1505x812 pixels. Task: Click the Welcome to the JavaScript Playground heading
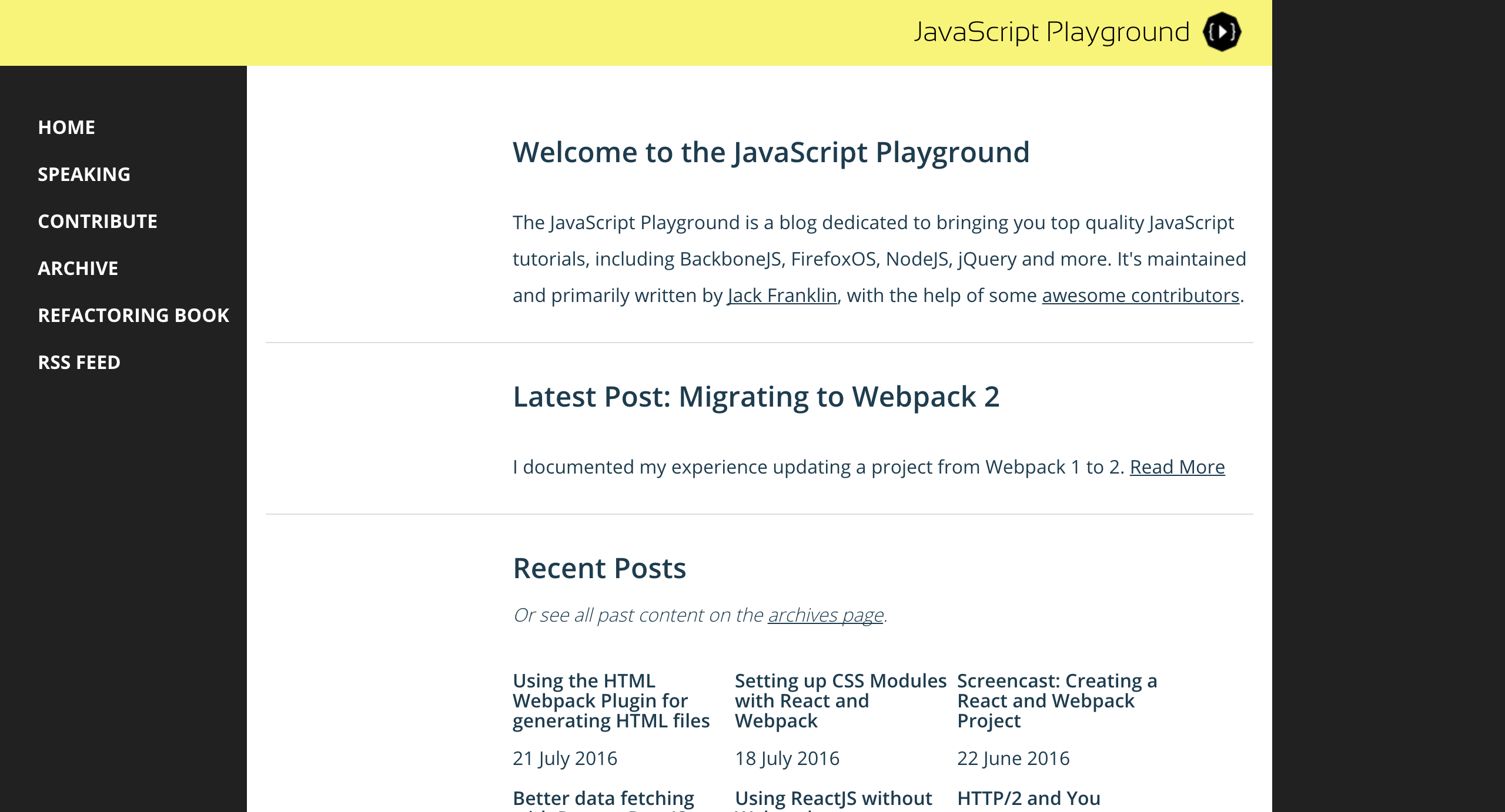tap(771, 152)
